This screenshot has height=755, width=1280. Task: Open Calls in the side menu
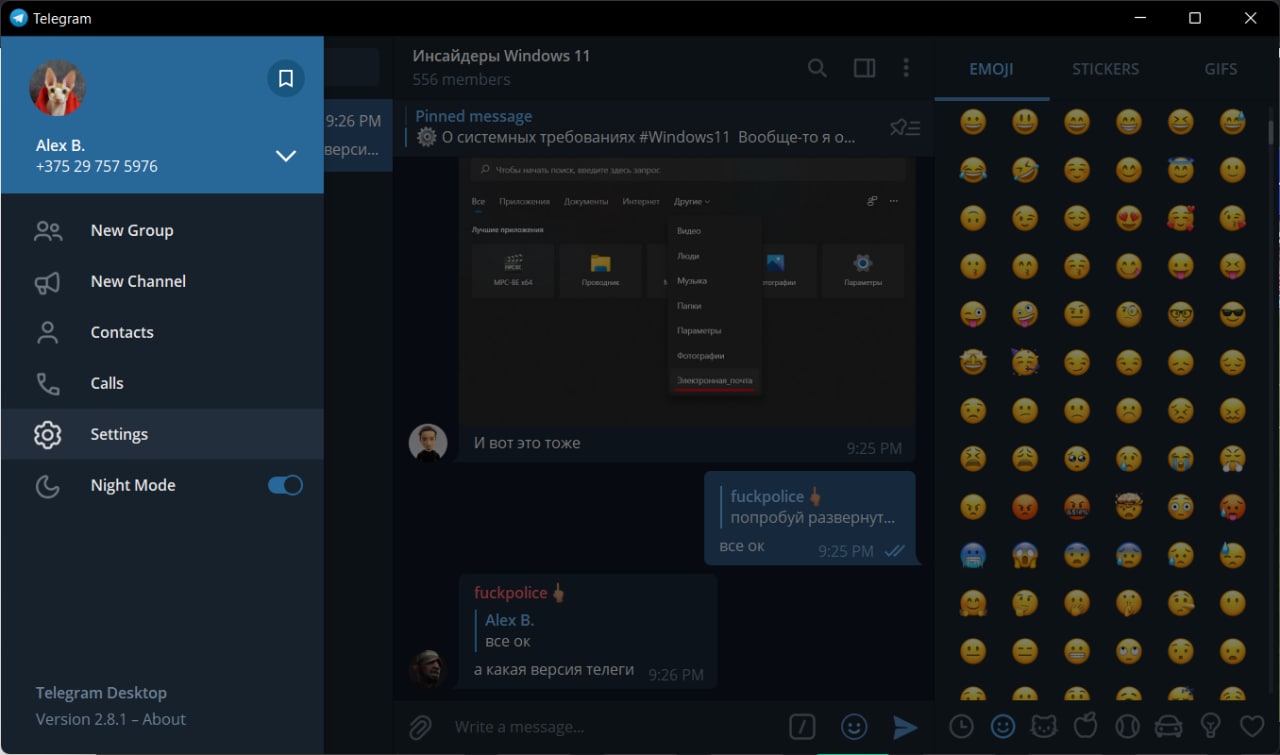pyautogui.click(x=162, y=383)
